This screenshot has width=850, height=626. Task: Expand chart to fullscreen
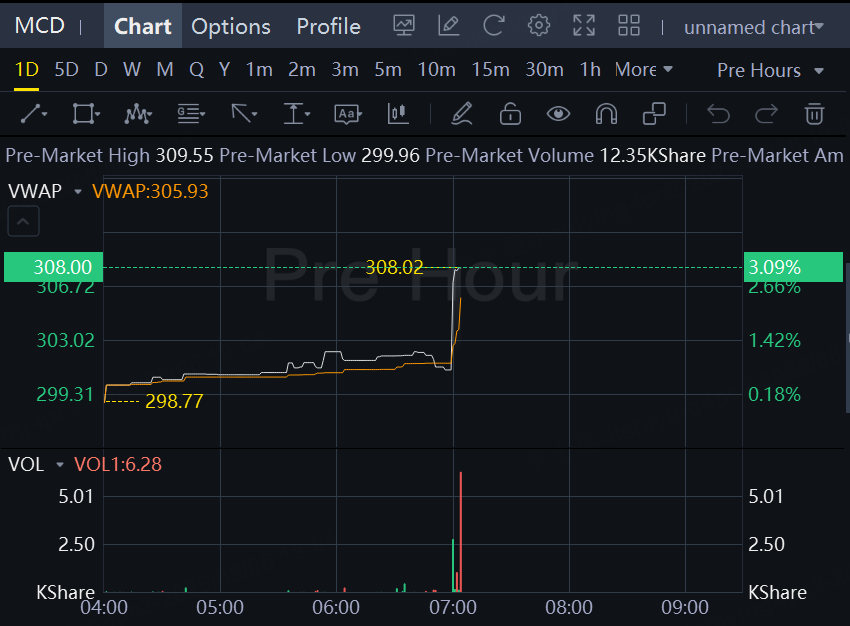pyautogui.click(x=584, y=25)
